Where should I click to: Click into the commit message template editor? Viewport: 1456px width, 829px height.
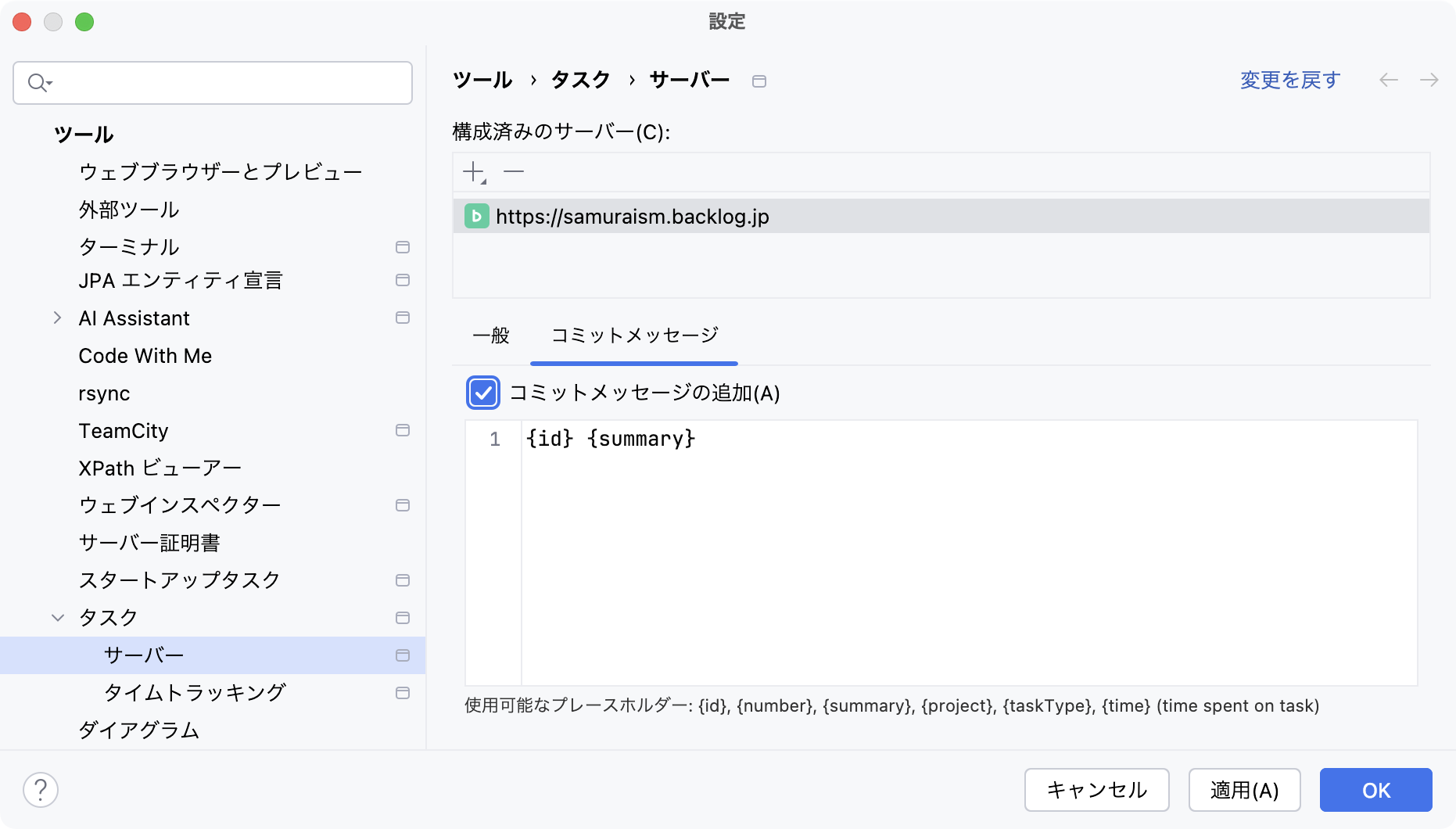click(969, 553)
